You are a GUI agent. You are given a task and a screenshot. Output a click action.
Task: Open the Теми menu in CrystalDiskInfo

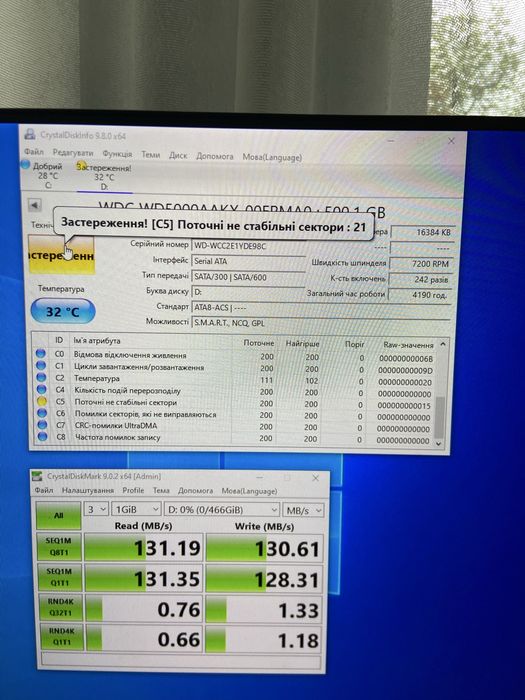coord(150,154)
